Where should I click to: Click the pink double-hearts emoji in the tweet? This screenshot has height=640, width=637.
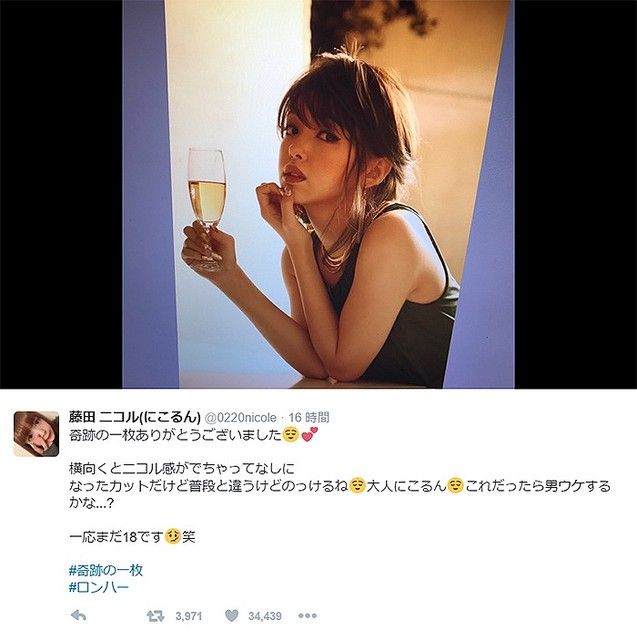coord(309,435)
